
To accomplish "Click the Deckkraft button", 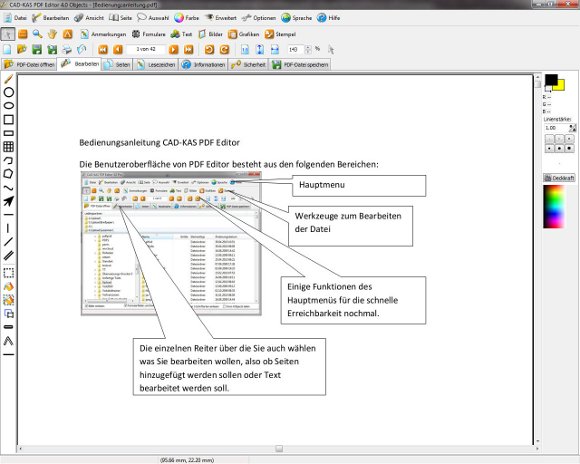I will point(559,178).
